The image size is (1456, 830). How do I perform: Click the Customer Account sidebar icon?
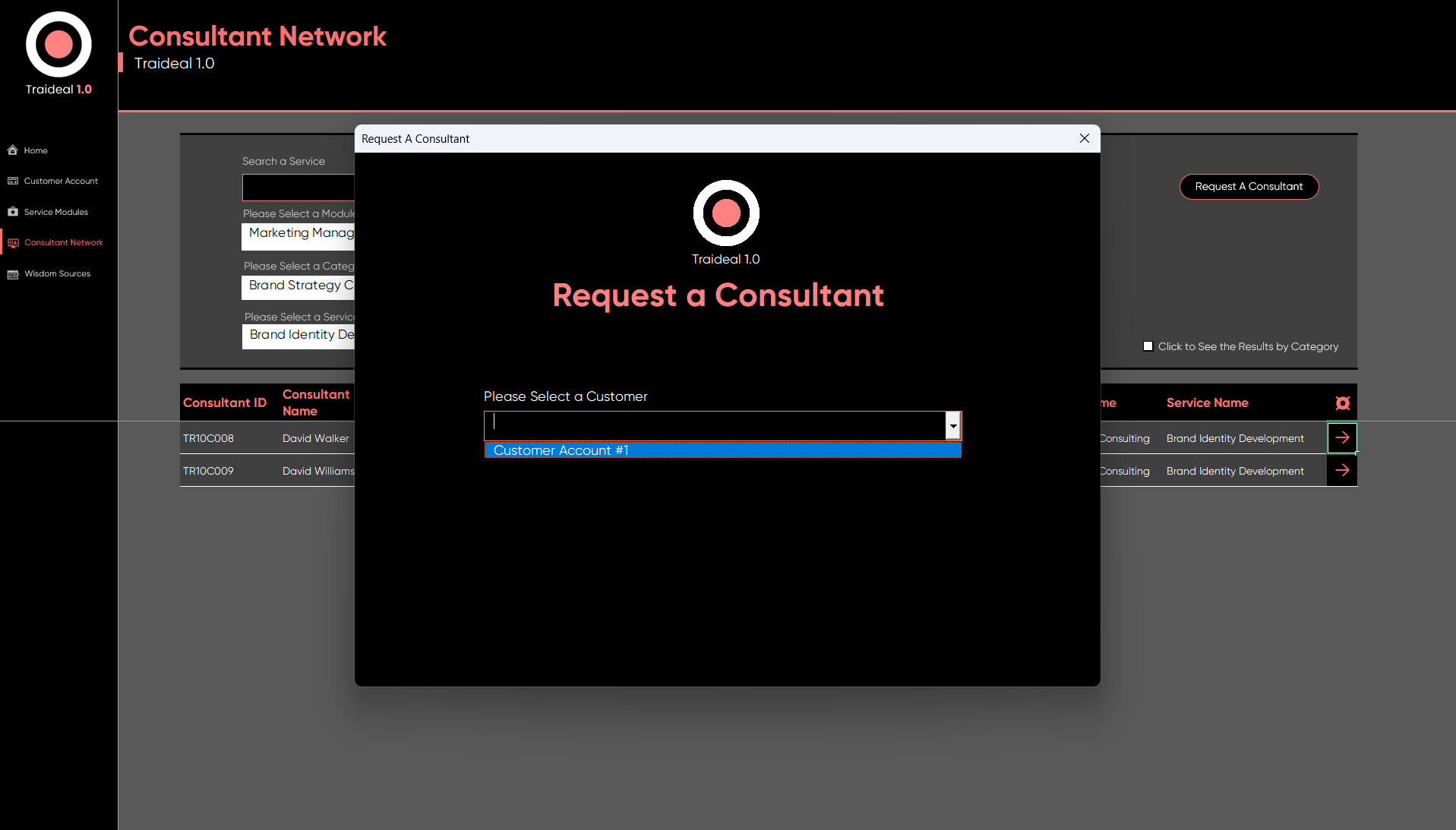[13, 181]
